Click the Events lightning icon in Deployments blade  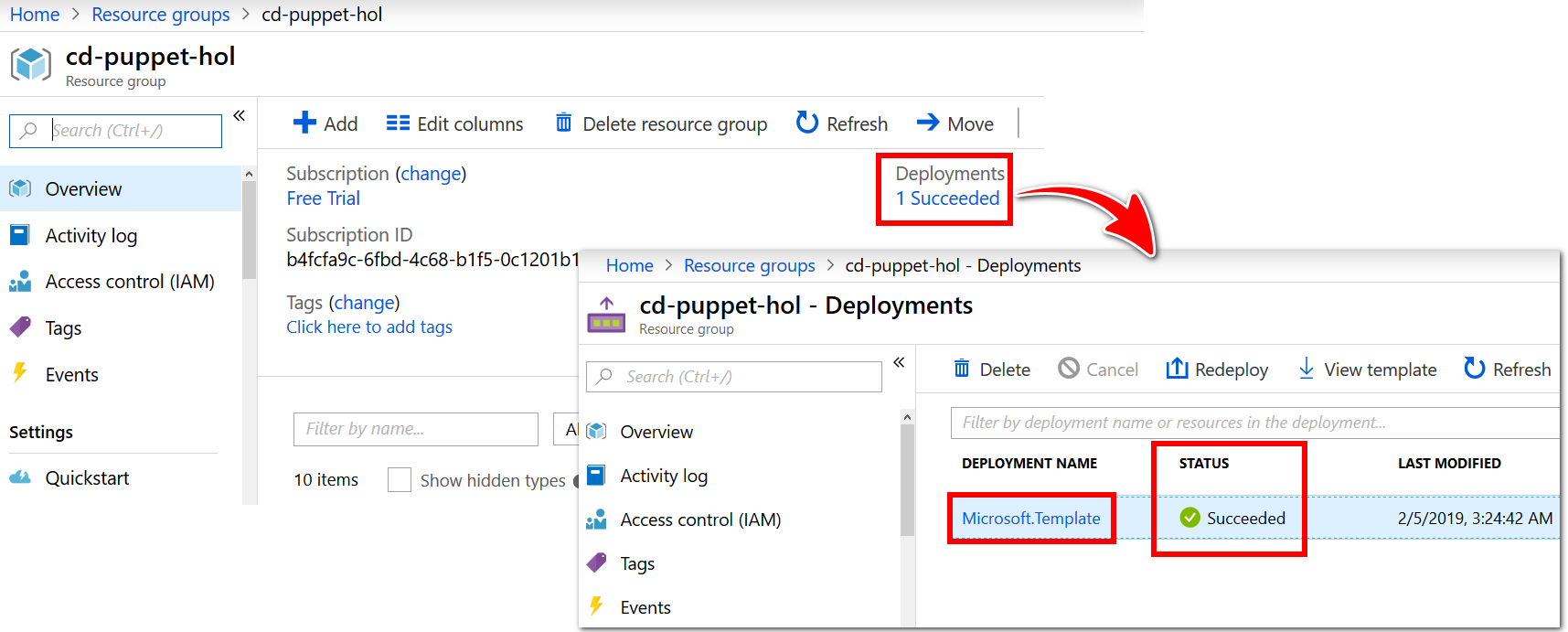(596, 605)
